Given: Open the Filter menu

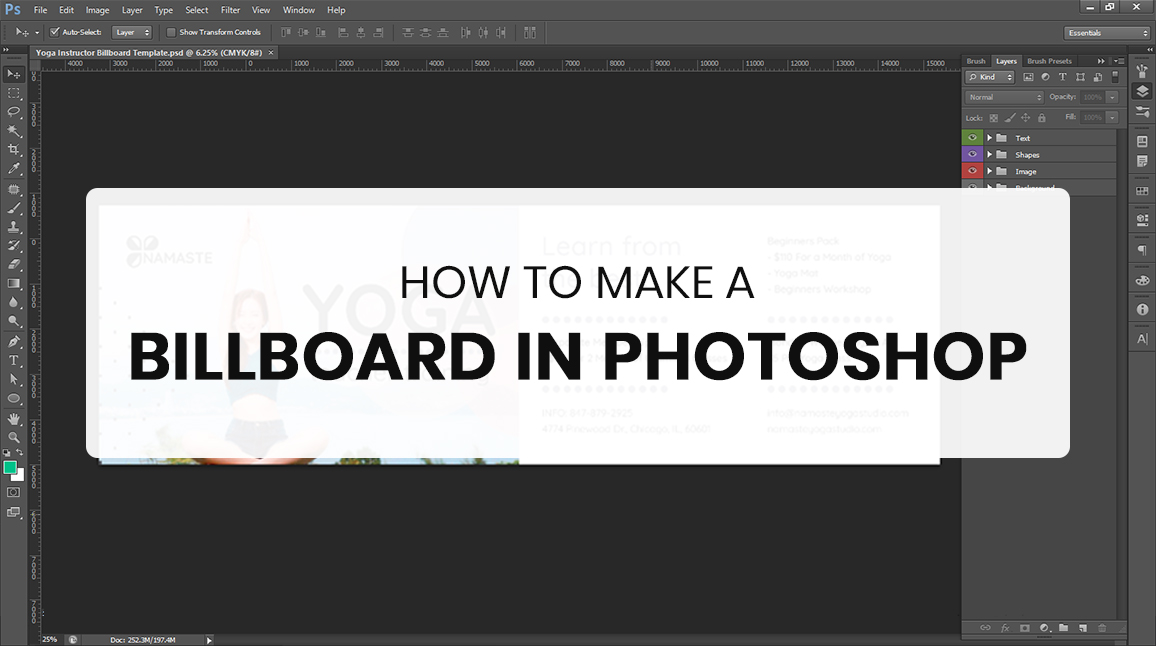Looking at the screenshot, I should click(230, 10).
